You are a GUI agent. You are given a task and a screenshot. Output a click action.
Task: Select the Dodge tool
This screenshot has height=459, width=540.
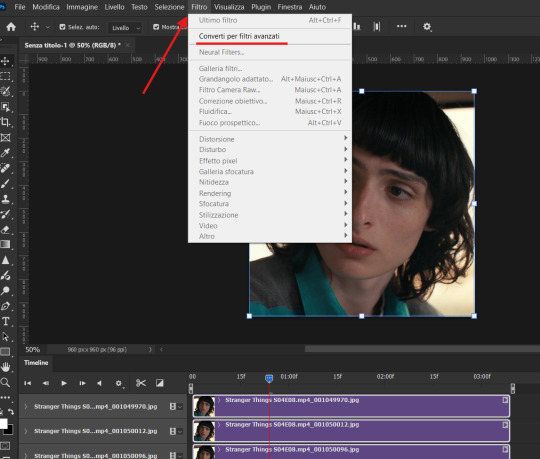click(x=5, y=291)
